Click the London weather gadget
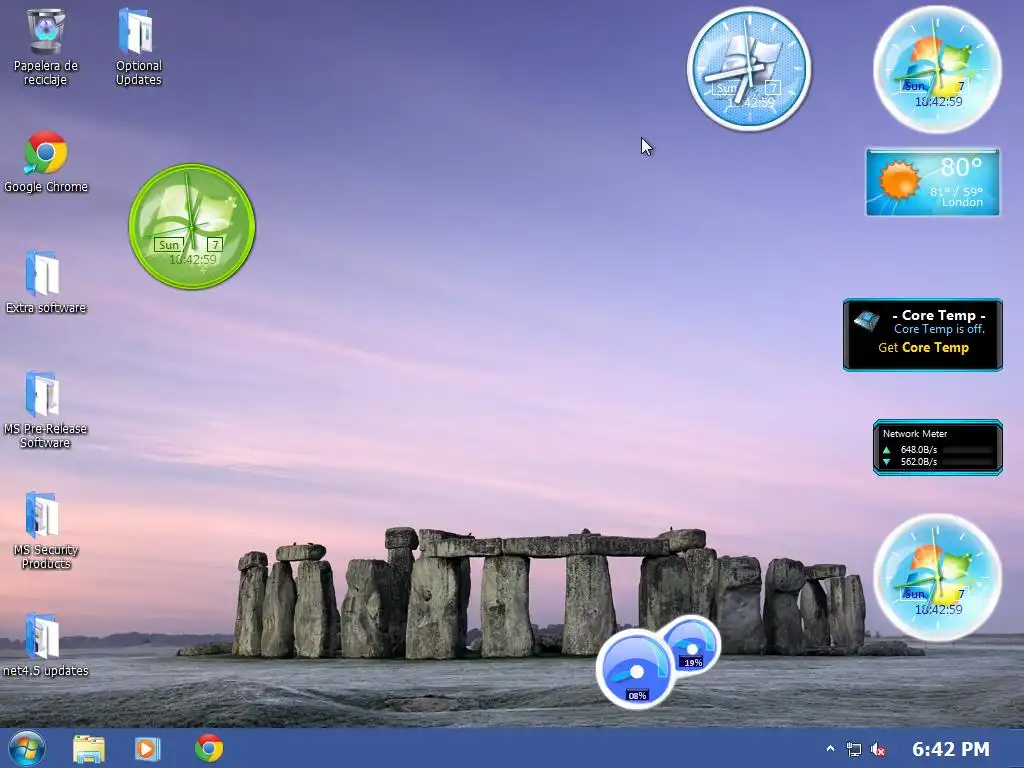The image size is (1024, 768). point(933,182)
